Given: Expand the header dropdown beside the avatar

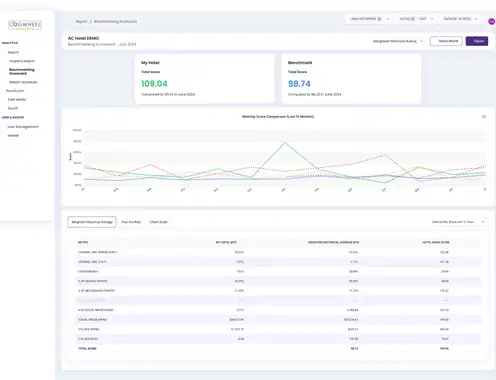Looking at the screenshot, I should (x=460, y=19).
